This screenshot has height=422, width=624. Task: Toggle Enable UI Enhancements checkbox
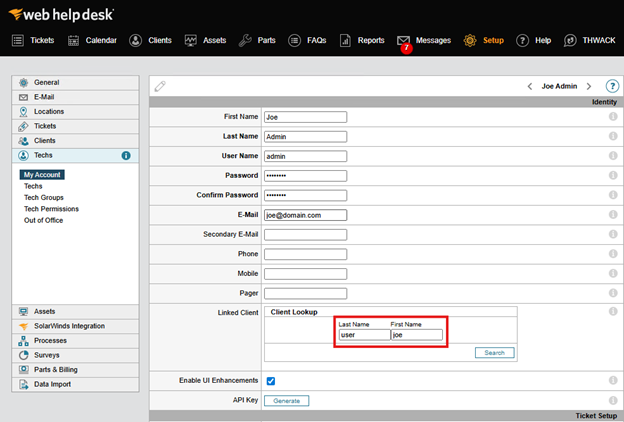point(271,381)
